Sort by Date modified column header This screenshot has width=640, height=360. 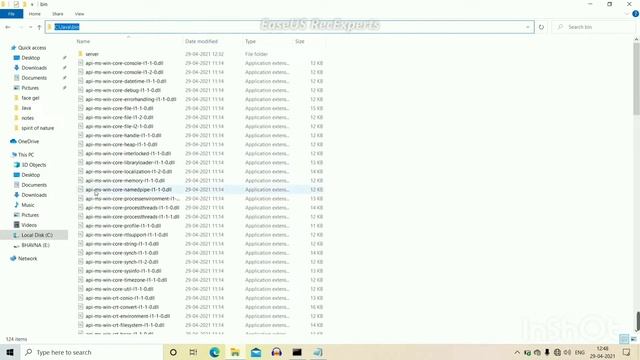[201, 41]
